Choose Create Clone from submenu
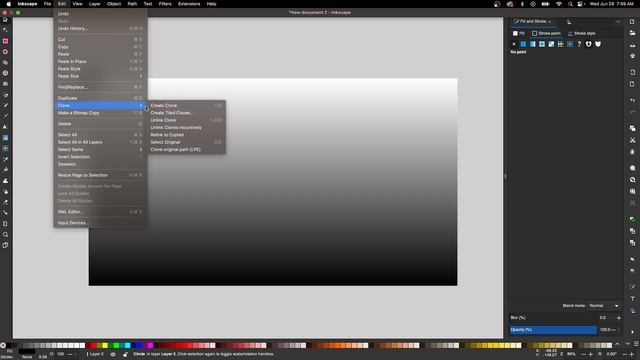The height and width of the screenshot is (360, 640). coord(187,105)
